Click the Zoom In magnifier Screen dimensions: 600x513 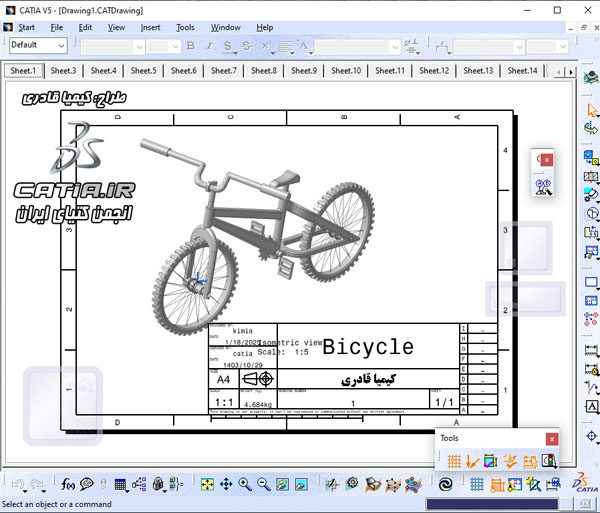click(x=245, y=485)
